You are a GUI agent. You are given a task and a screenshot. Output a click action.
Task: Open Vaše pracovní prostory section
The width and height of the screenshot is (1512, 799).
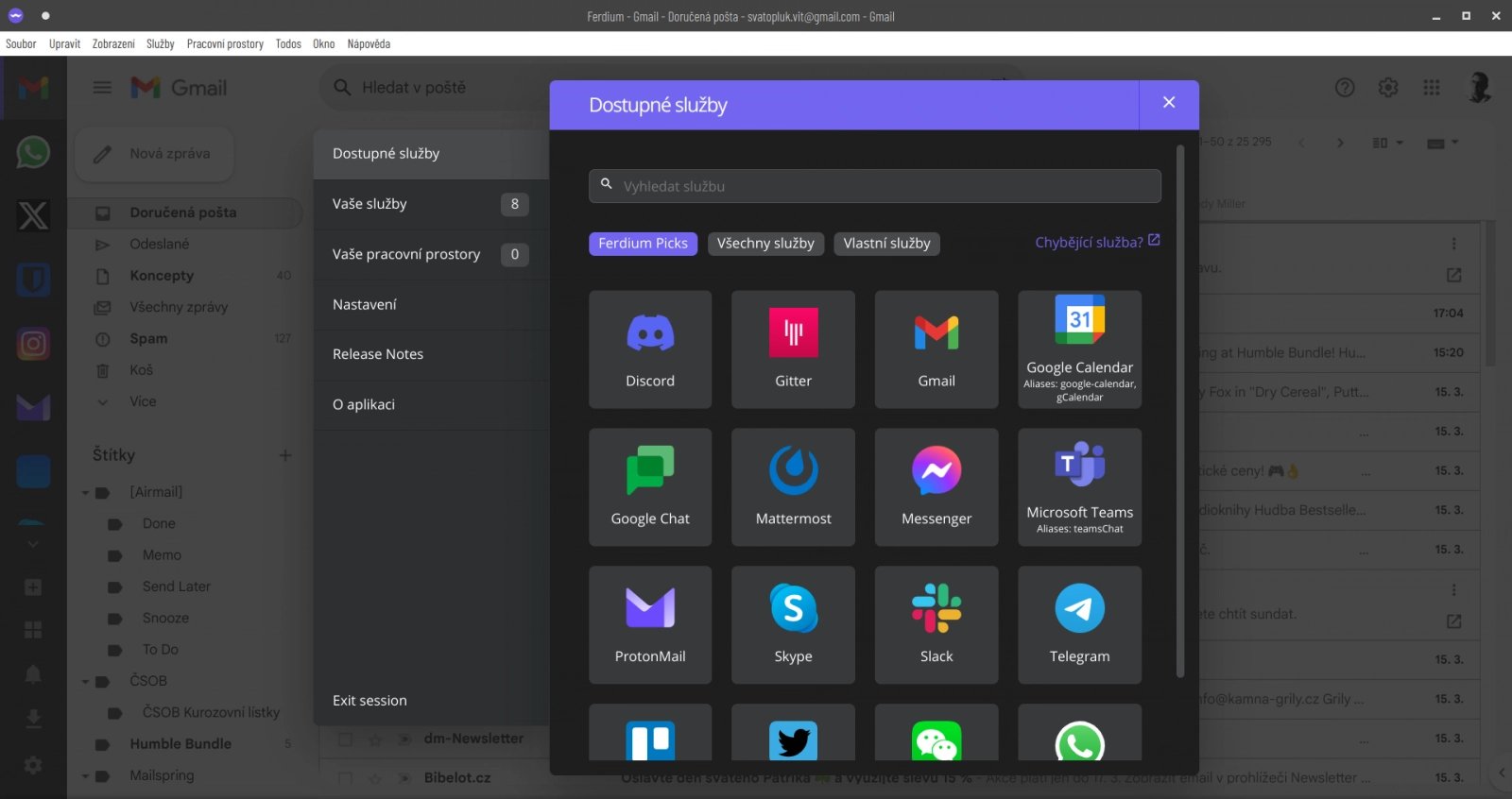point(431,254)
